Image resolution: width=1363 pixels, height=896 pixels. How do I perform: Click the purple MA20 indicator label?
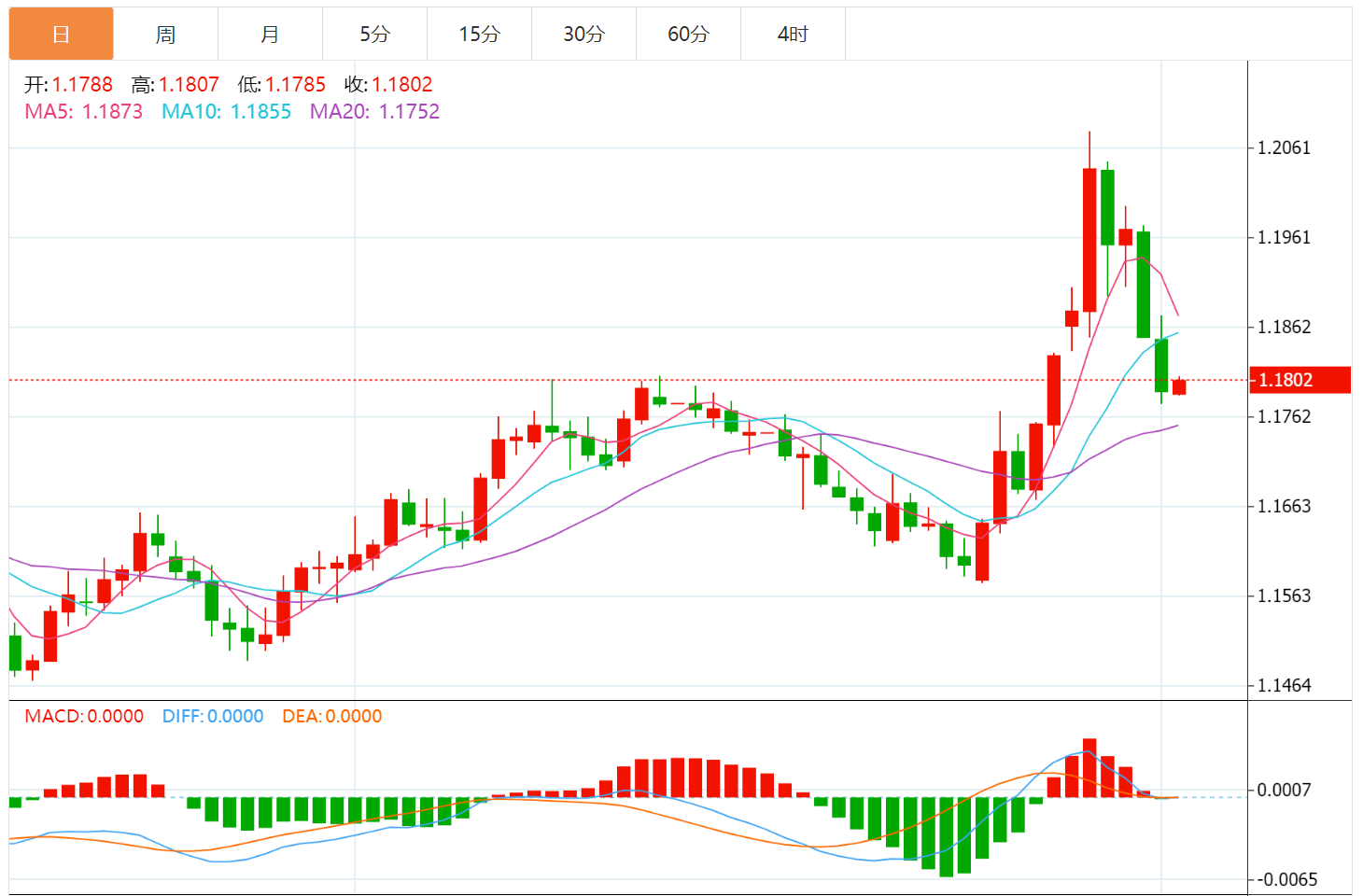pos(374,112)
